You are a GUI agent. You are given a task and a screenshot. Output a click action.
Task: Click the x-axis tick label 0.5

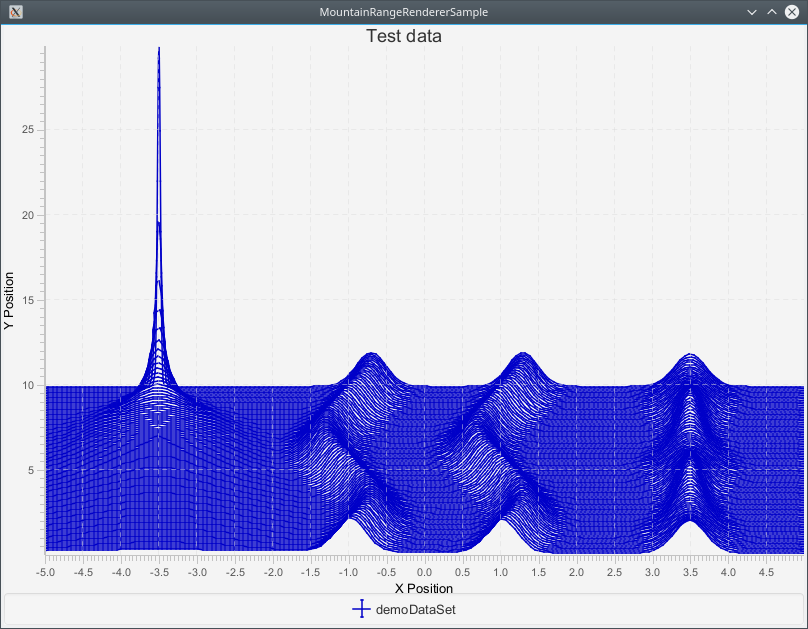click(x=463, y=572)
